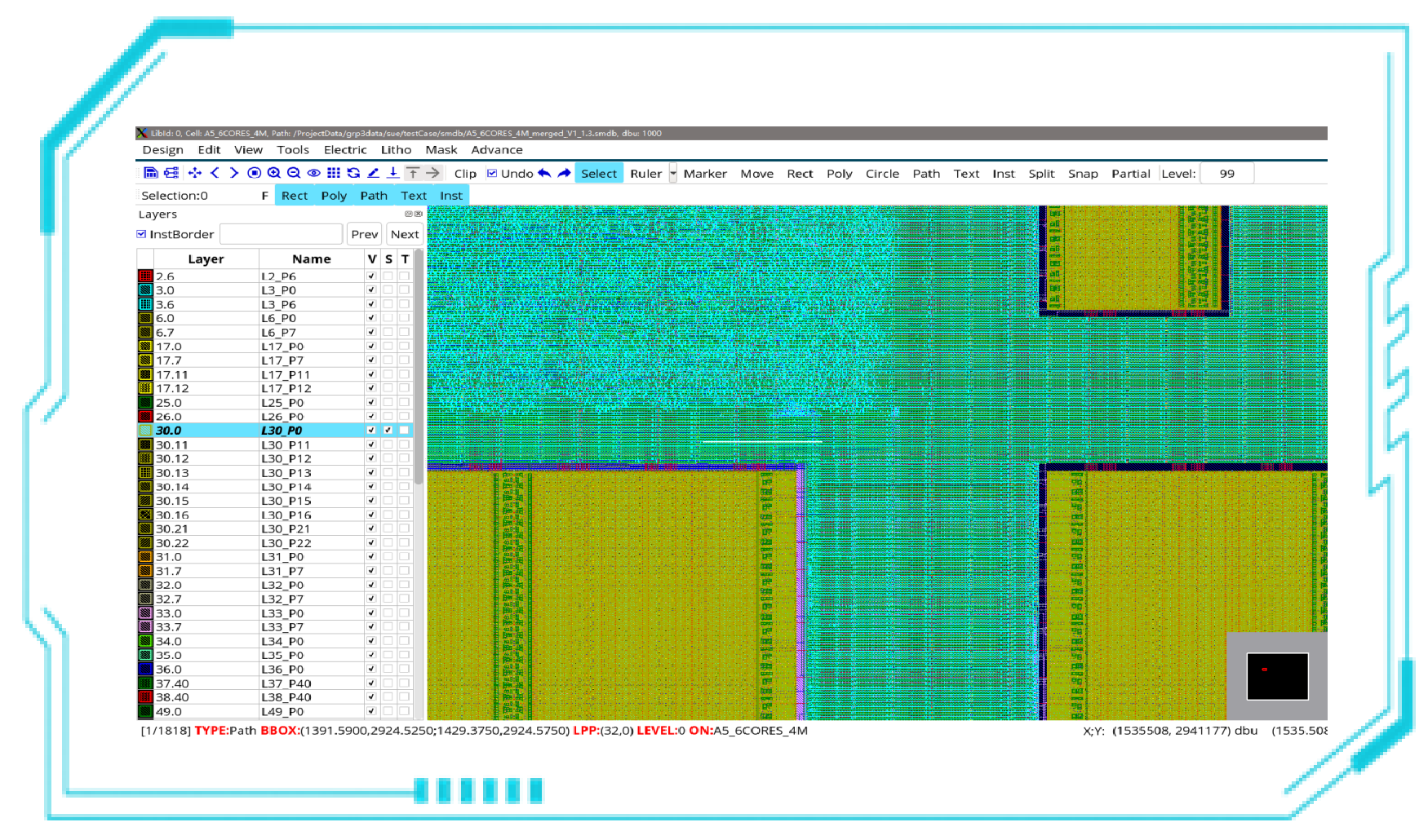Click the red color swatch for layer 38.40
The width and height of the screenshot is (1428, 840).
click(145, 697)
